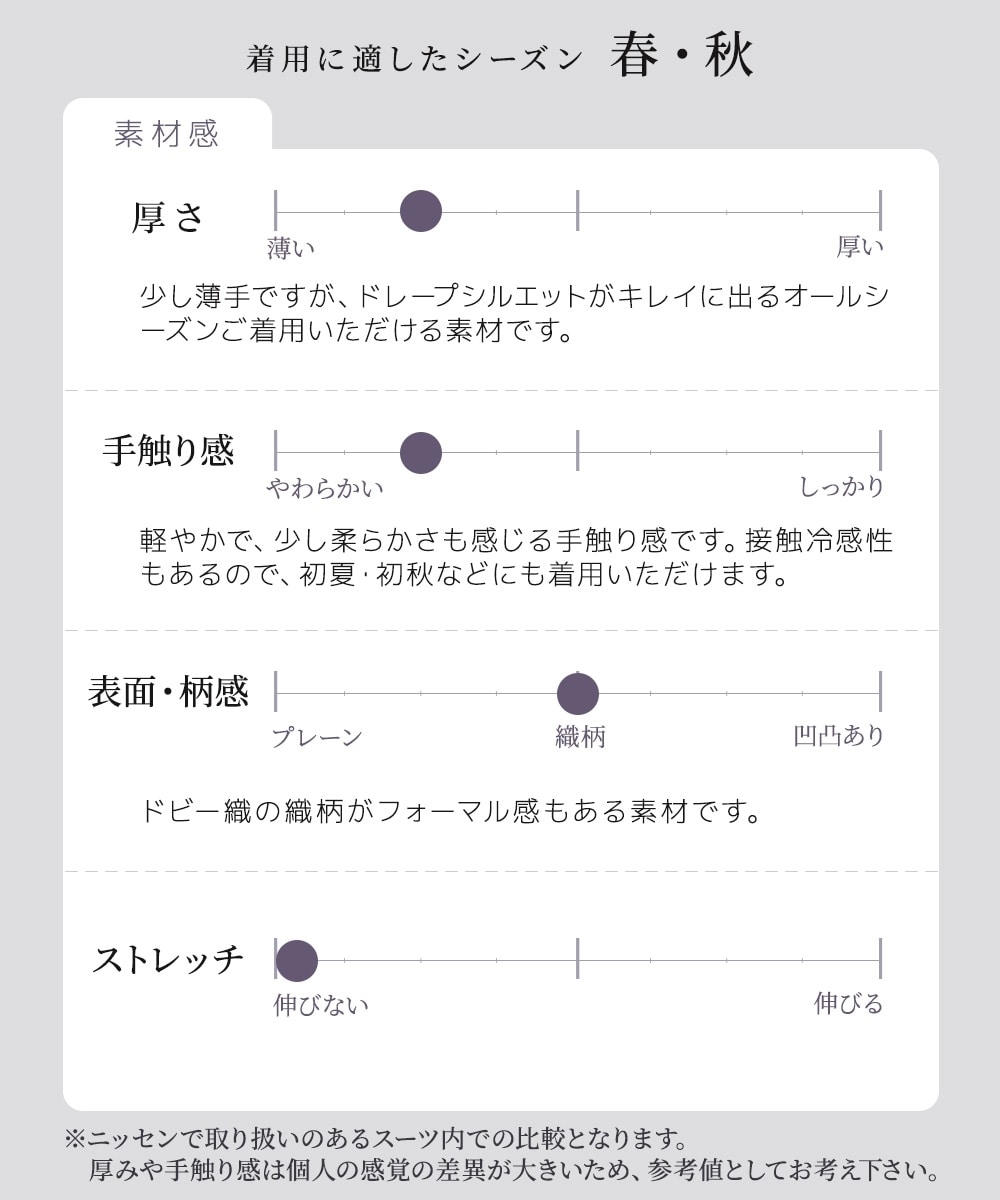Click the 厚さ slider indicator dot
Screen dimensions: 1000x1200
tap(421, 211)
